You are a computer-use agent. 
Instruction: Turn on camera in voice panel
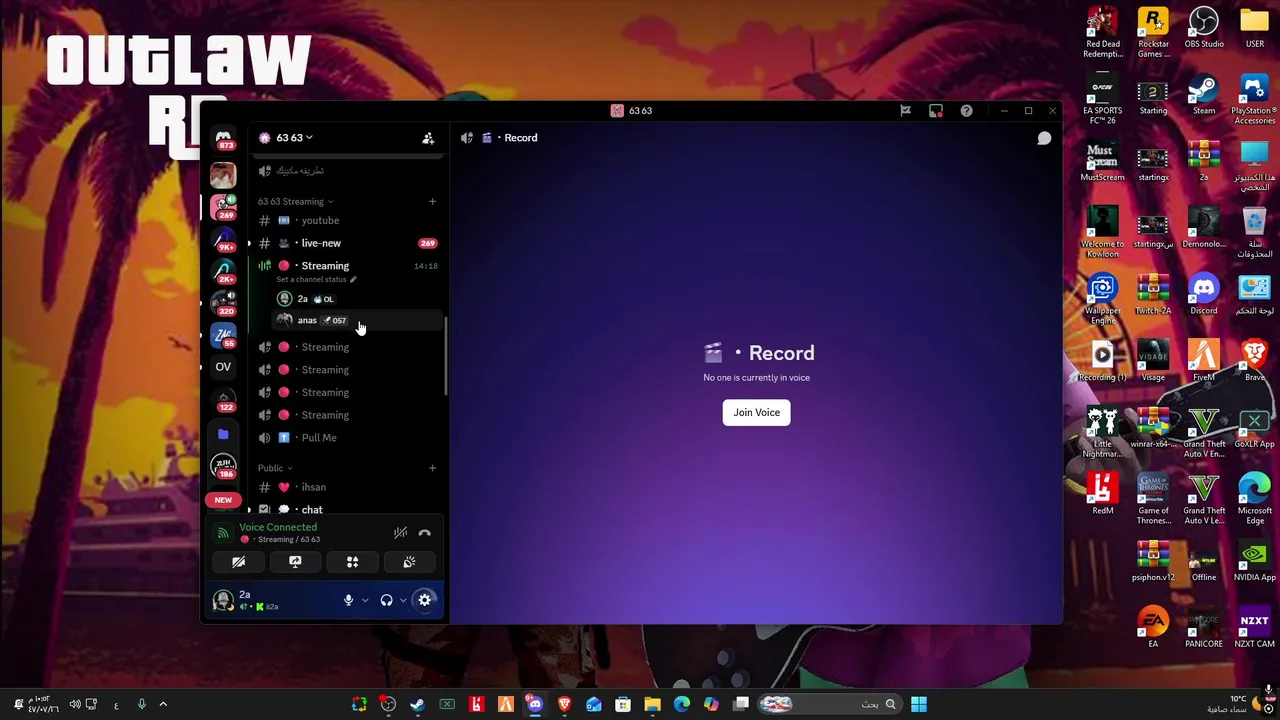[238, 562]
